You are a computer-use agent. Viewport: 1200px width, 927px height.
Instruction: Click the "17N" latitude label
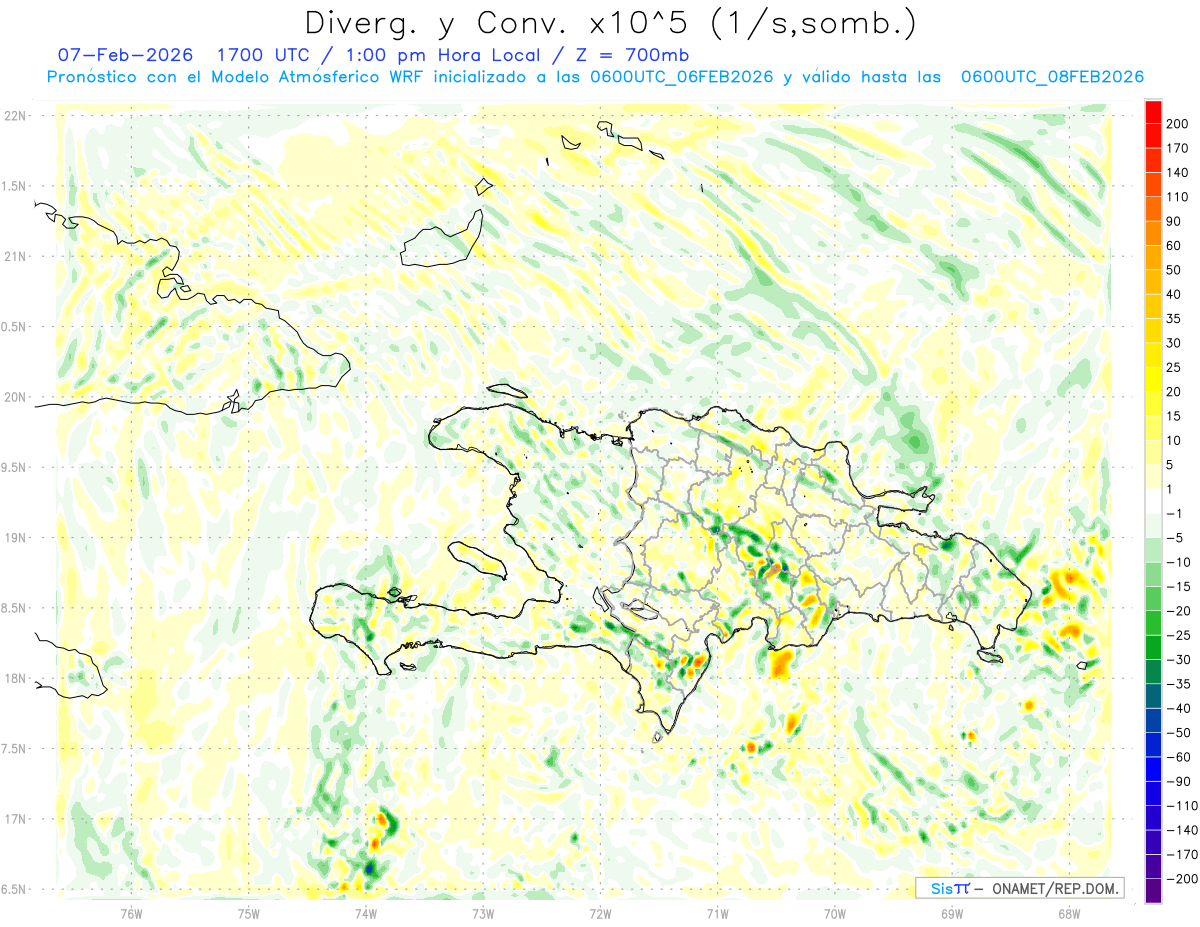click(15, 819)
